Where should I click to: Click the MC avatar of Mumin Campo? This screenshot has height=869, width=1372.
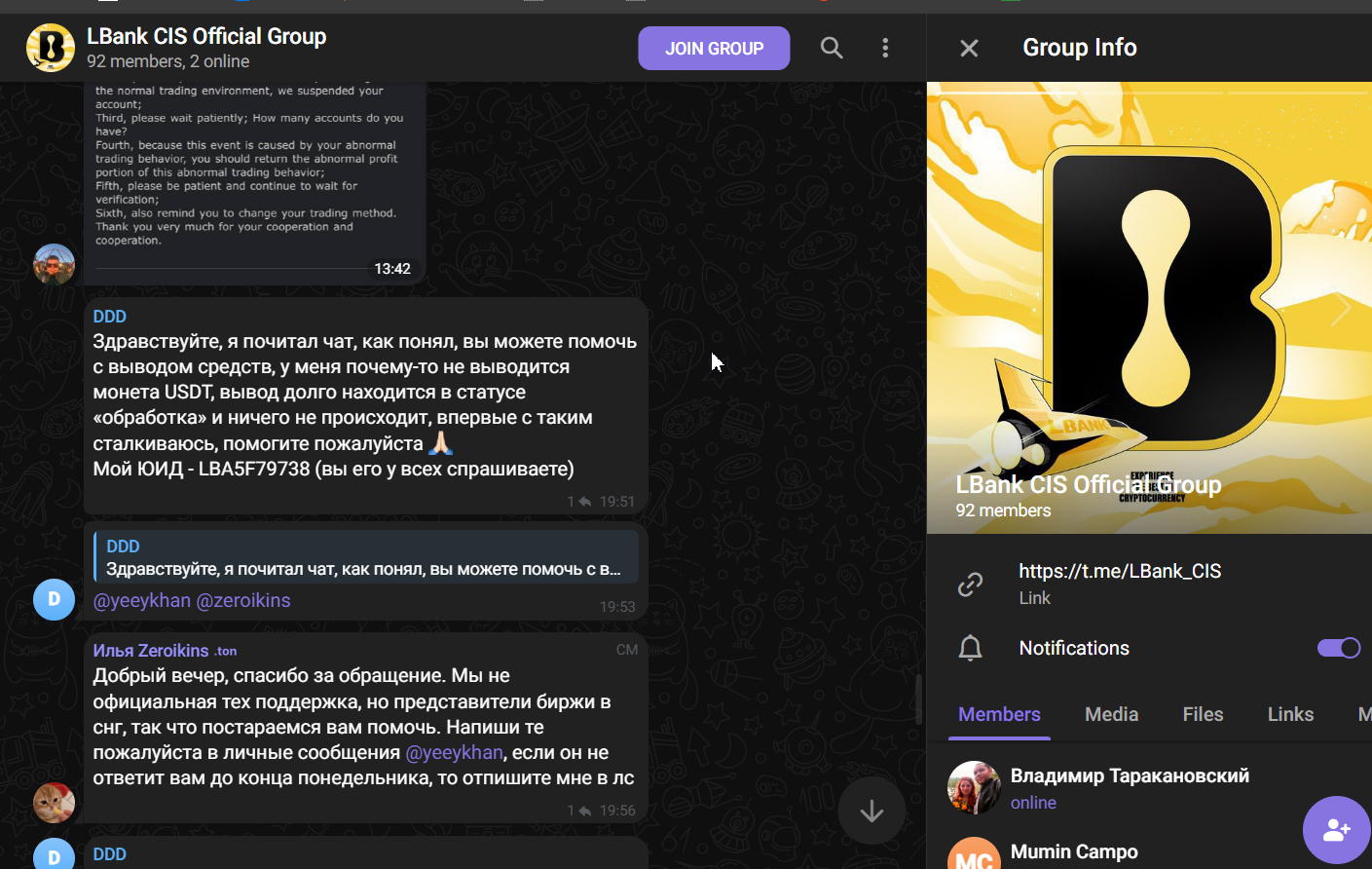click(x=974, y=854)
